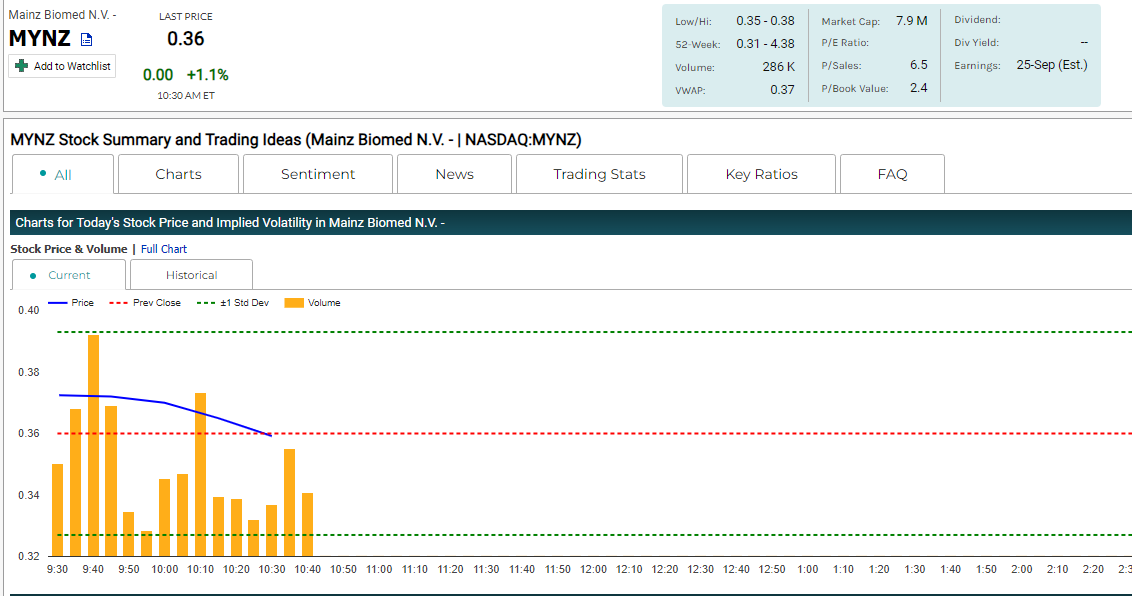Toggle the Price series in chart legend

(x=71, y=303)
